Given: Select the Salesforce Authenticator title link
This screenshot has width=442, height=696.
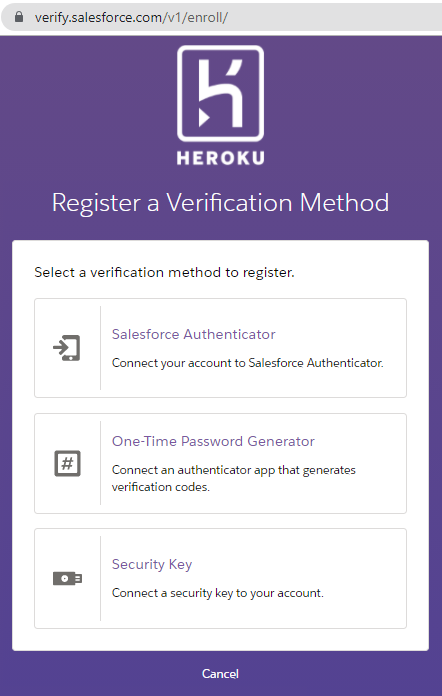Looking at the screenshot, I should click(x=193, y=334).
